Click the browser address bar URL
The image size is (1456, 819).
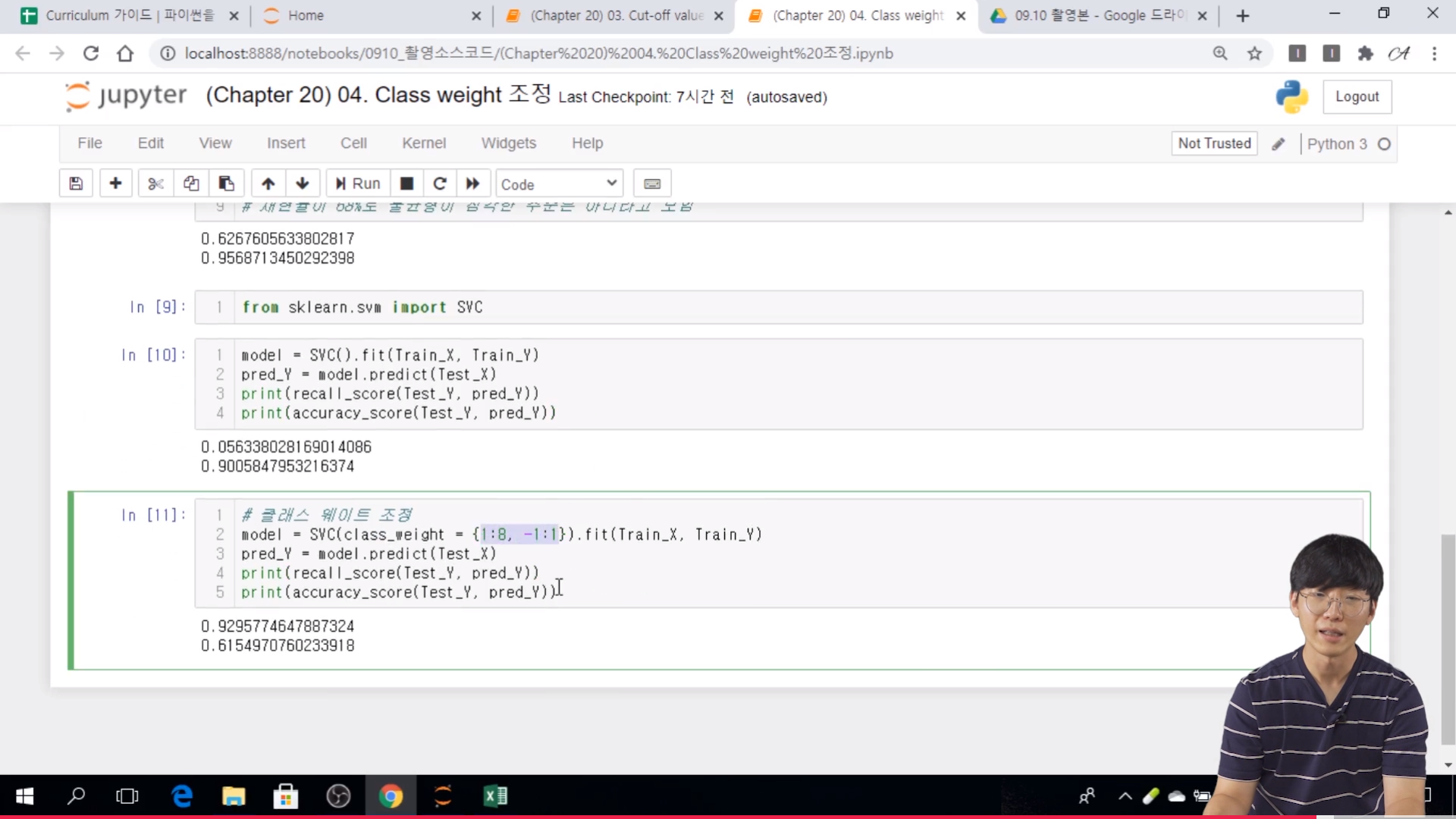click(538, 53)
